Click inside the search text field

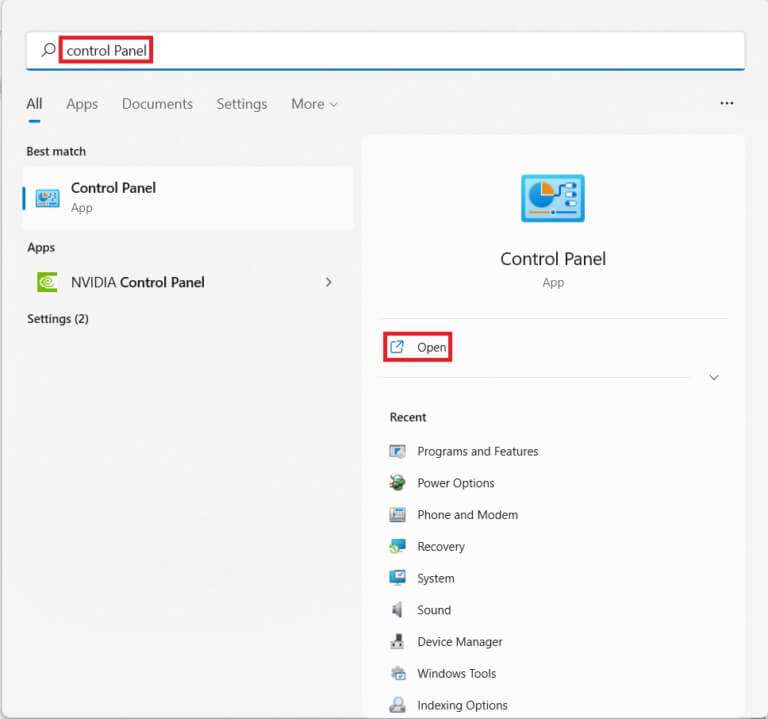[x=385, y=50]
